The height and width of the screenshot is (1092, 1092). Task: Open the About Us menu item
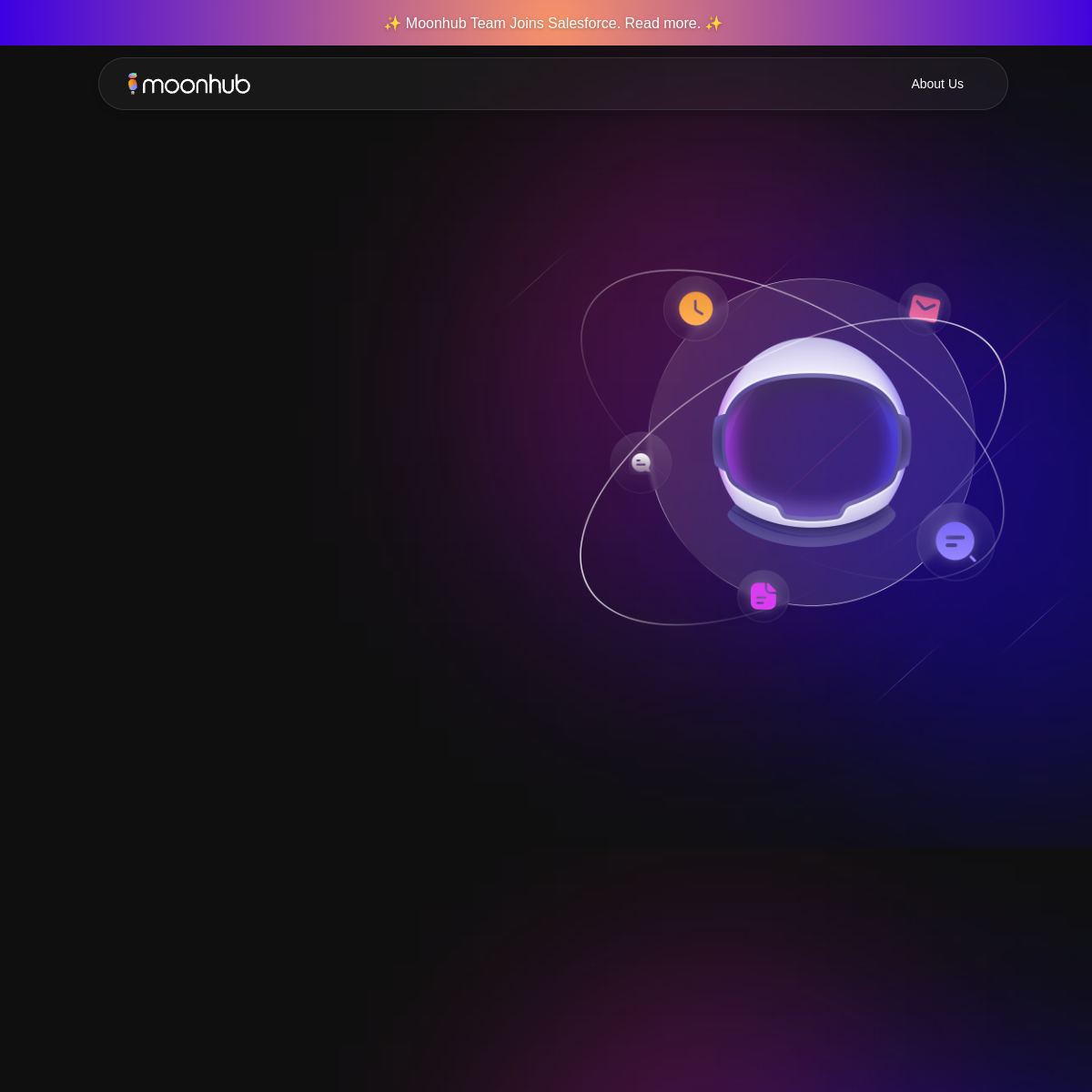(937, 84)
